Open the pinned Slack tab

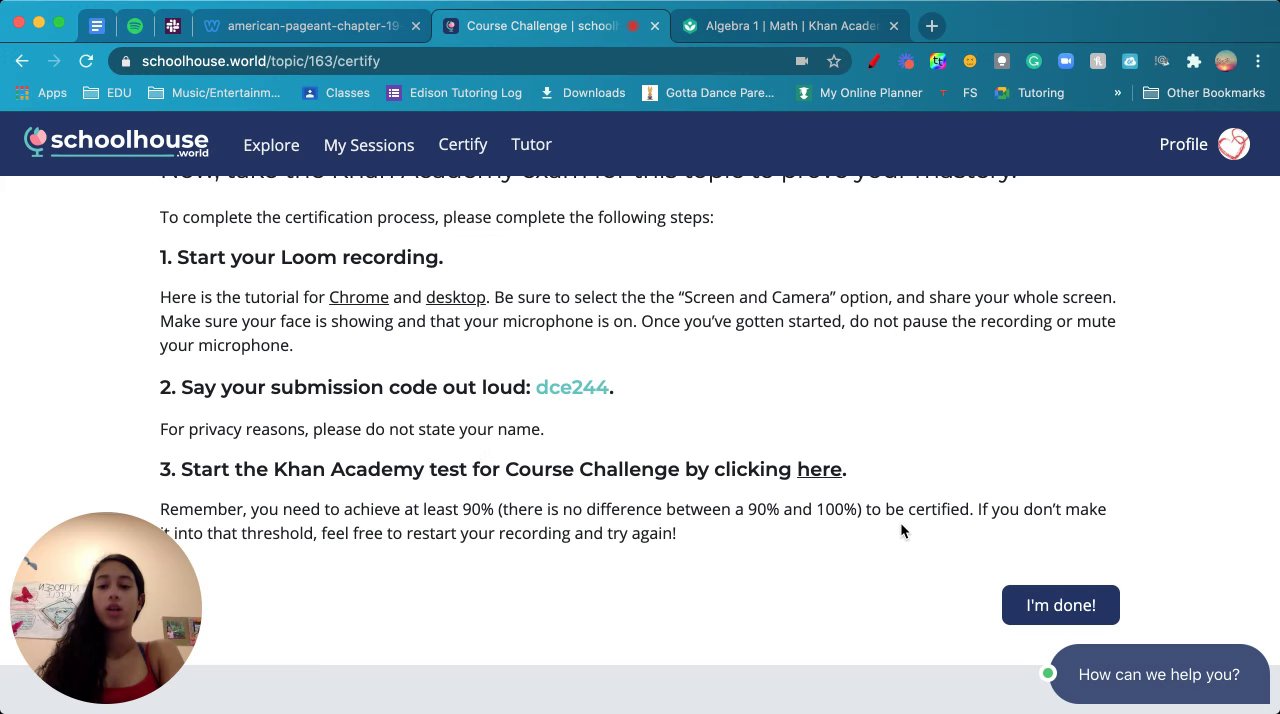point(173,26)
